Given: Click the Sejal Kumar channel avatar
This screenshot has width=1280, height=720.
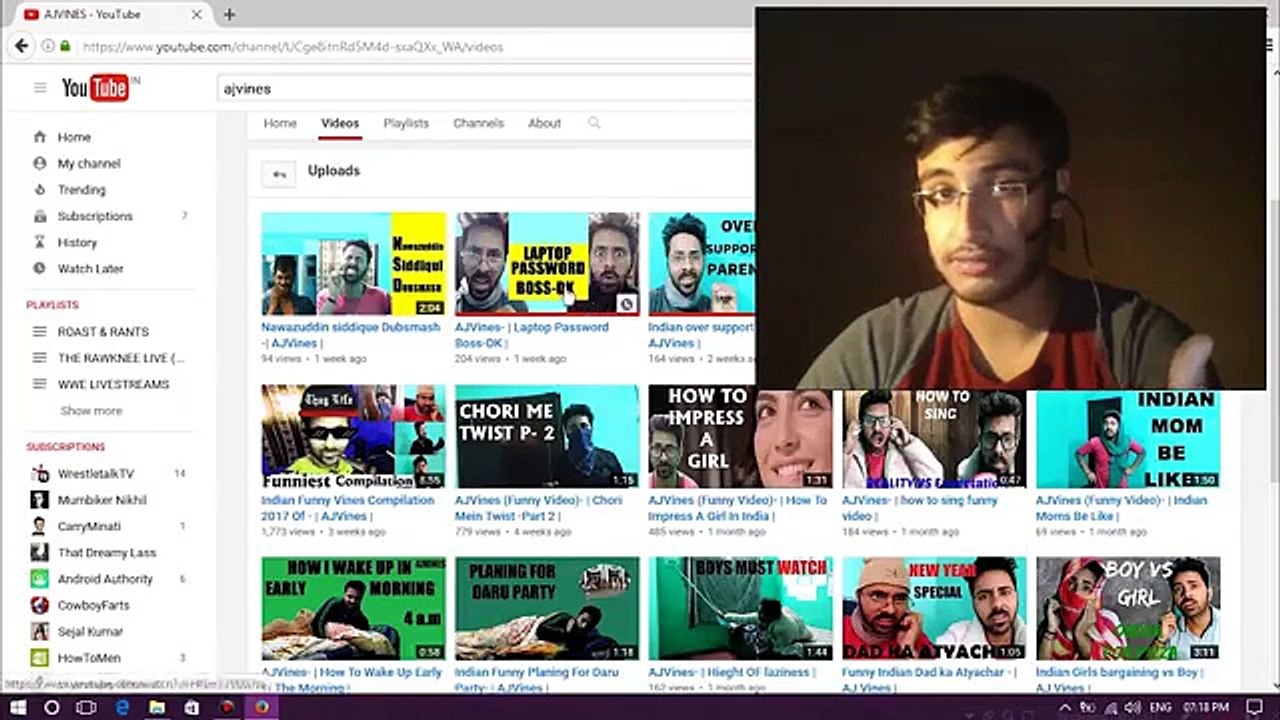Looking at the screenshot, I should 40,631.
